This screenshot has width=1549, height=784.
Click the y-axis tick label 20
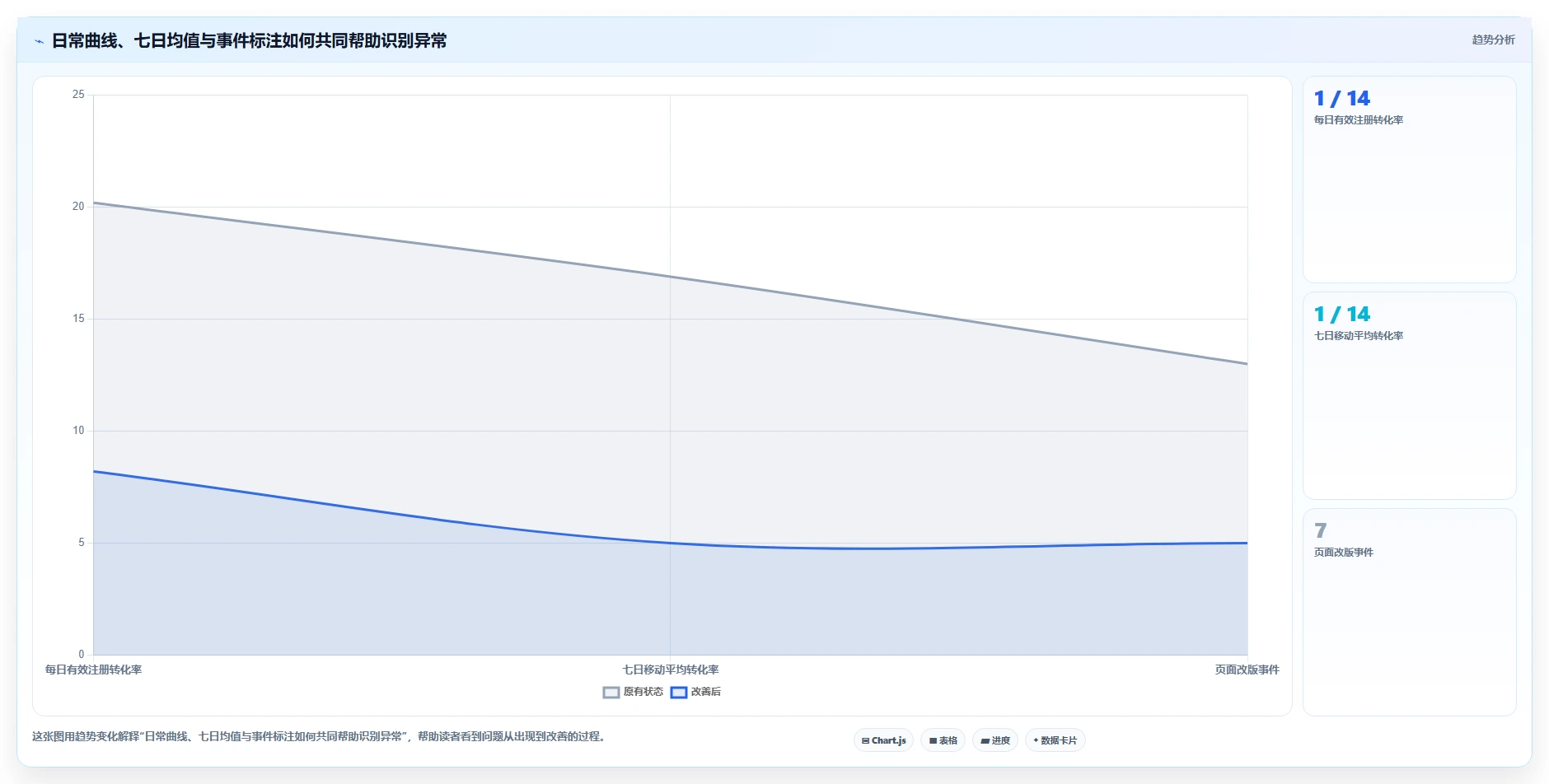click(78, 207)
